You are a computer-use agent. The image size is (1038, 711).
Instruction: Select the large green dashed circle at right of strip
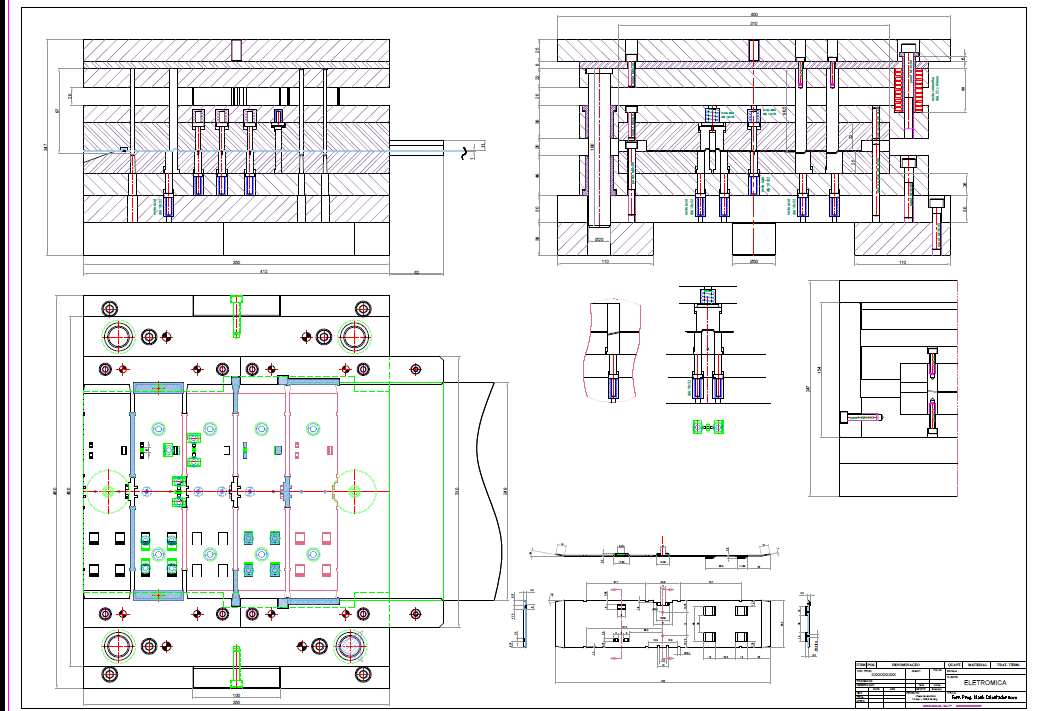pos(354,490)
